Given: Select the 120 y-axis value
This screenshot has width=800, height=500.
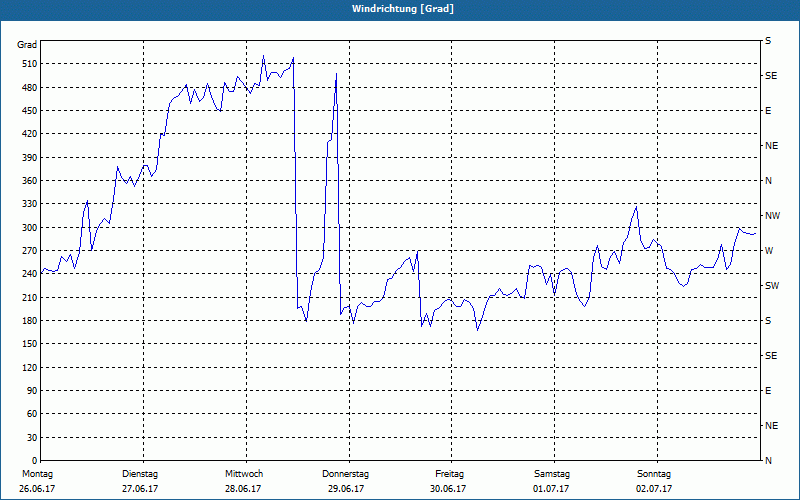Looking at the screenshot, I should tap(30, 367).
